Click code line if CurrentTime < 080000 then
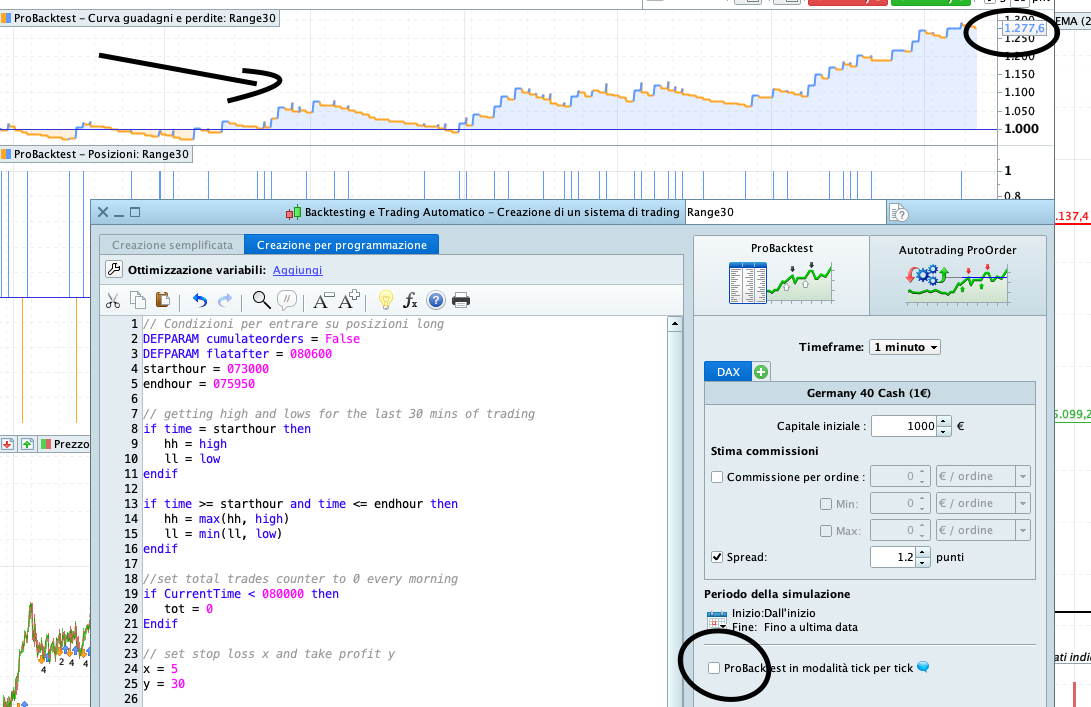 click(x=241, y=594)
